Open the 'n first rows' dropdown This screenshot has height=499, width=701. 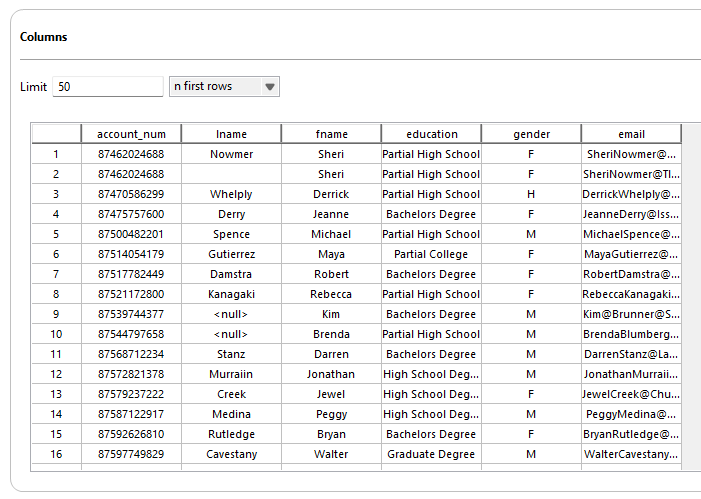(x=224, y=87)
